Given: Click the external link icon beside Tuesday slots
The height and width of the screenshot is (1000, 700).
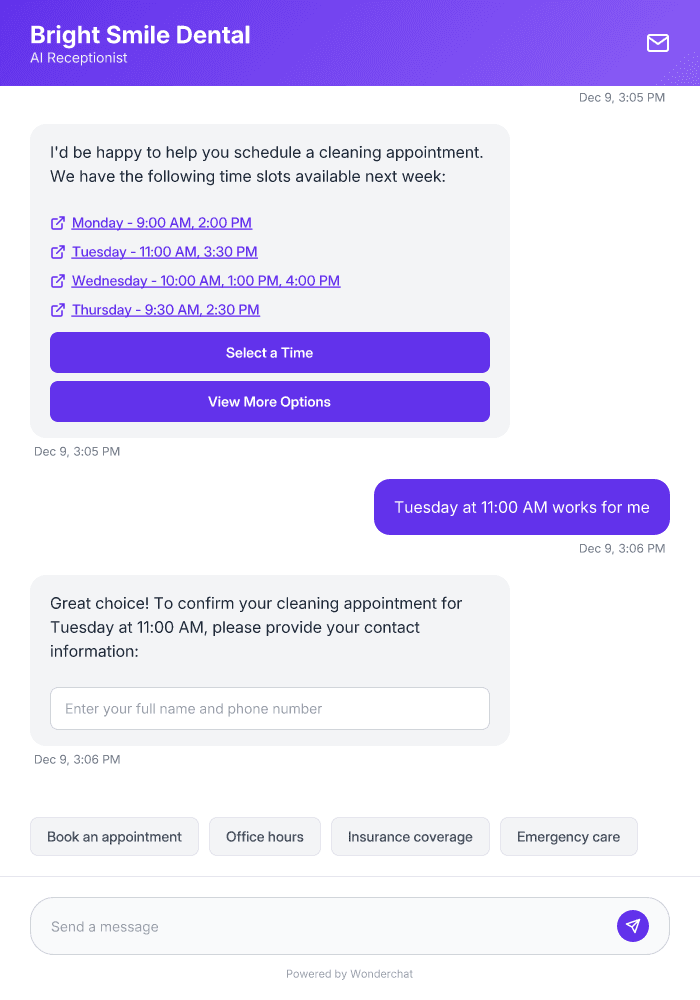Looking at the screenshot, I should click(x=57, y=252).
